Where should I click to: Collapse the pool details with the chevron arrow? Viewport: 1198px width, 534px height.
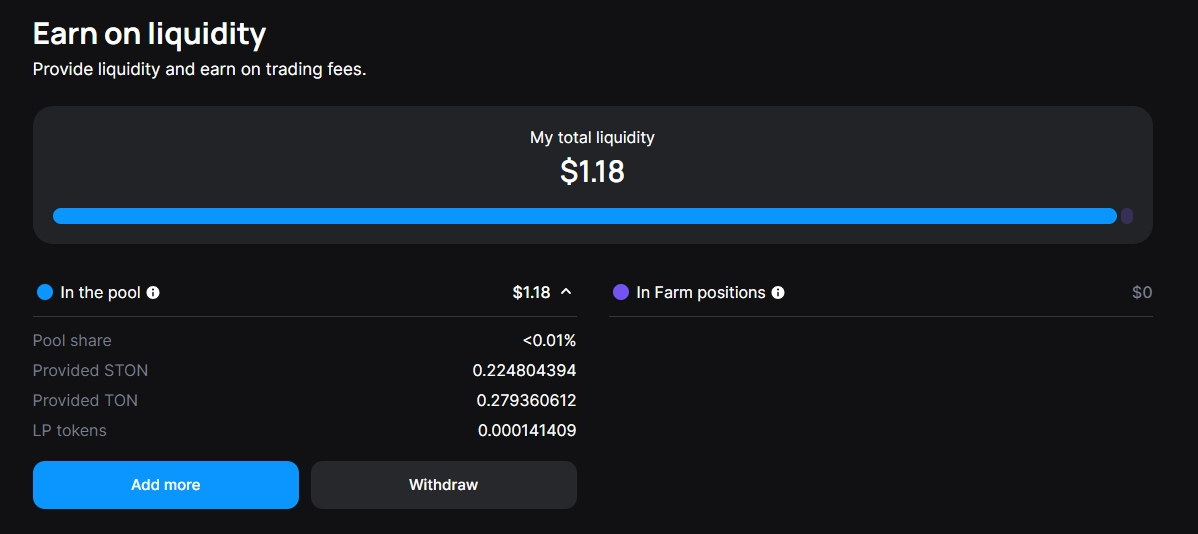[566, 292]
